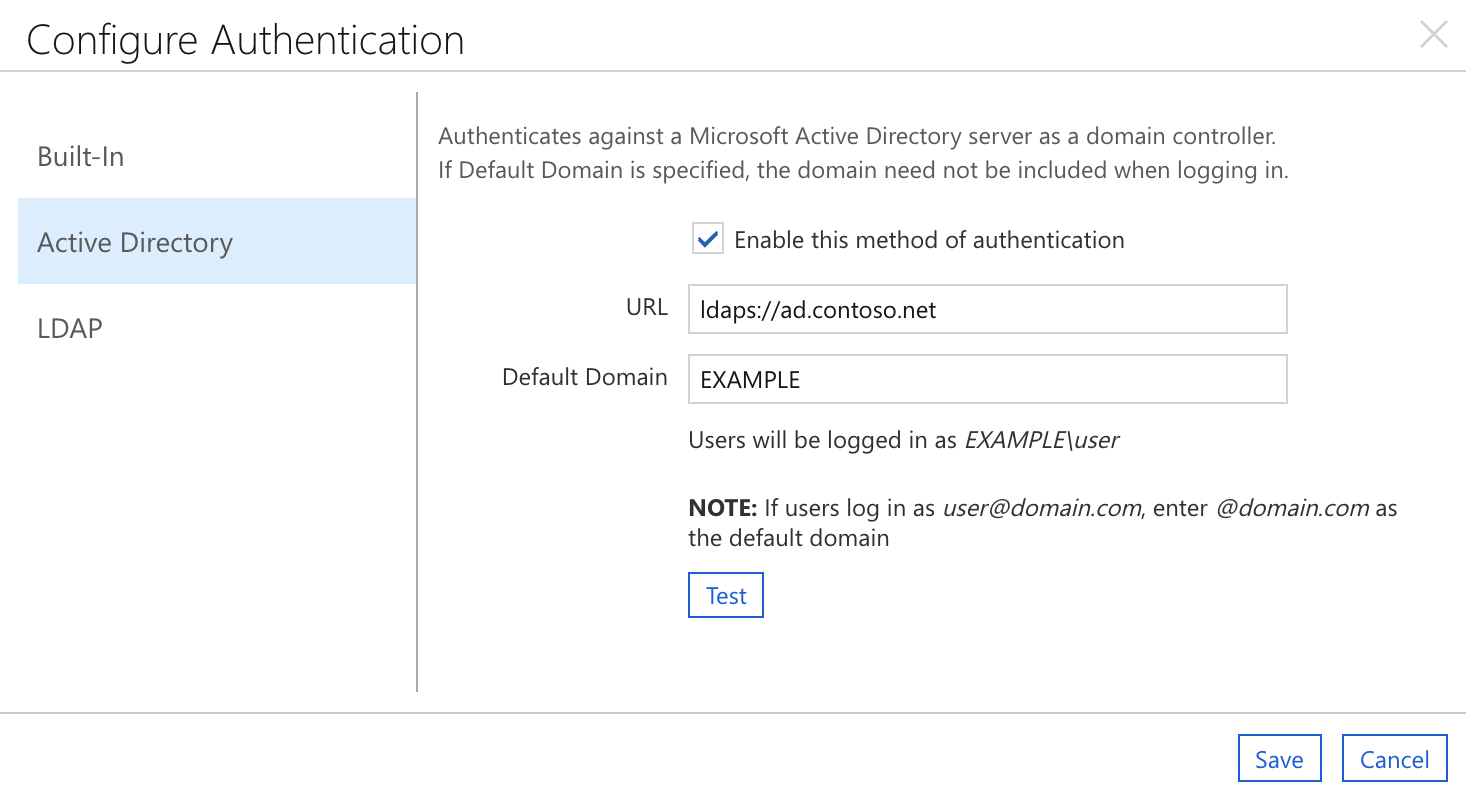1466x798 pixels.
Task: Select the Active Directory tab
Action: pos(135,243)
